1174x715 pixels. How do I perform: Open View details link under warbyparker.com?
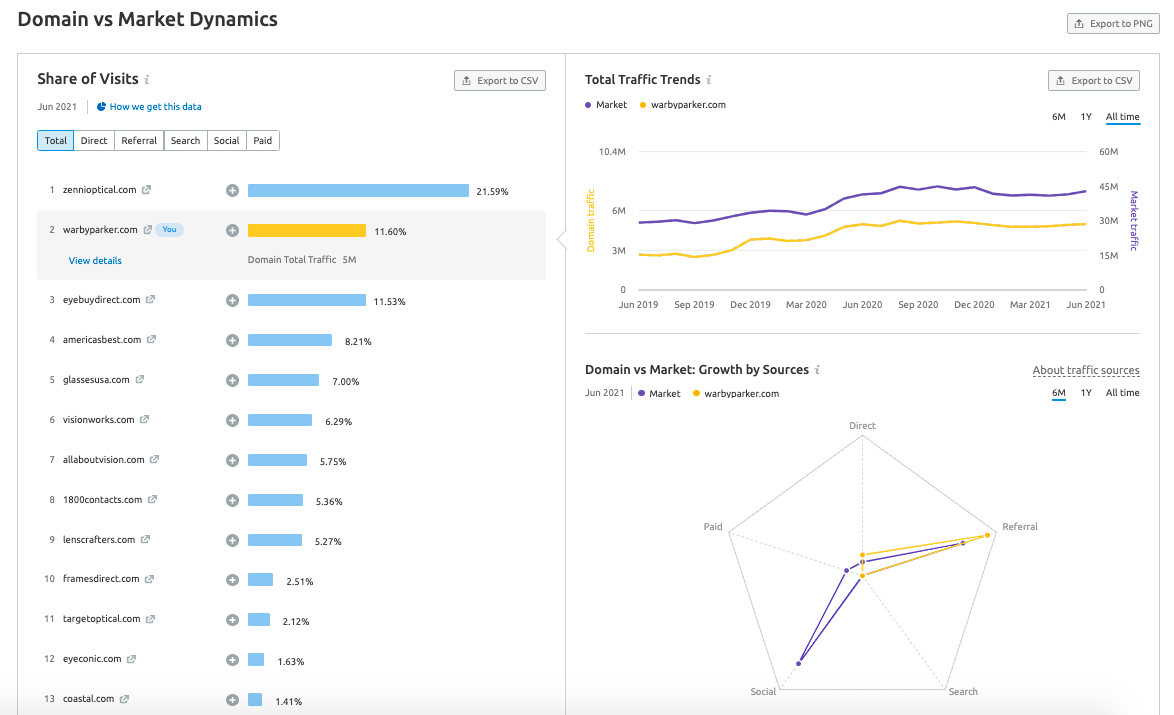[95, 261]
